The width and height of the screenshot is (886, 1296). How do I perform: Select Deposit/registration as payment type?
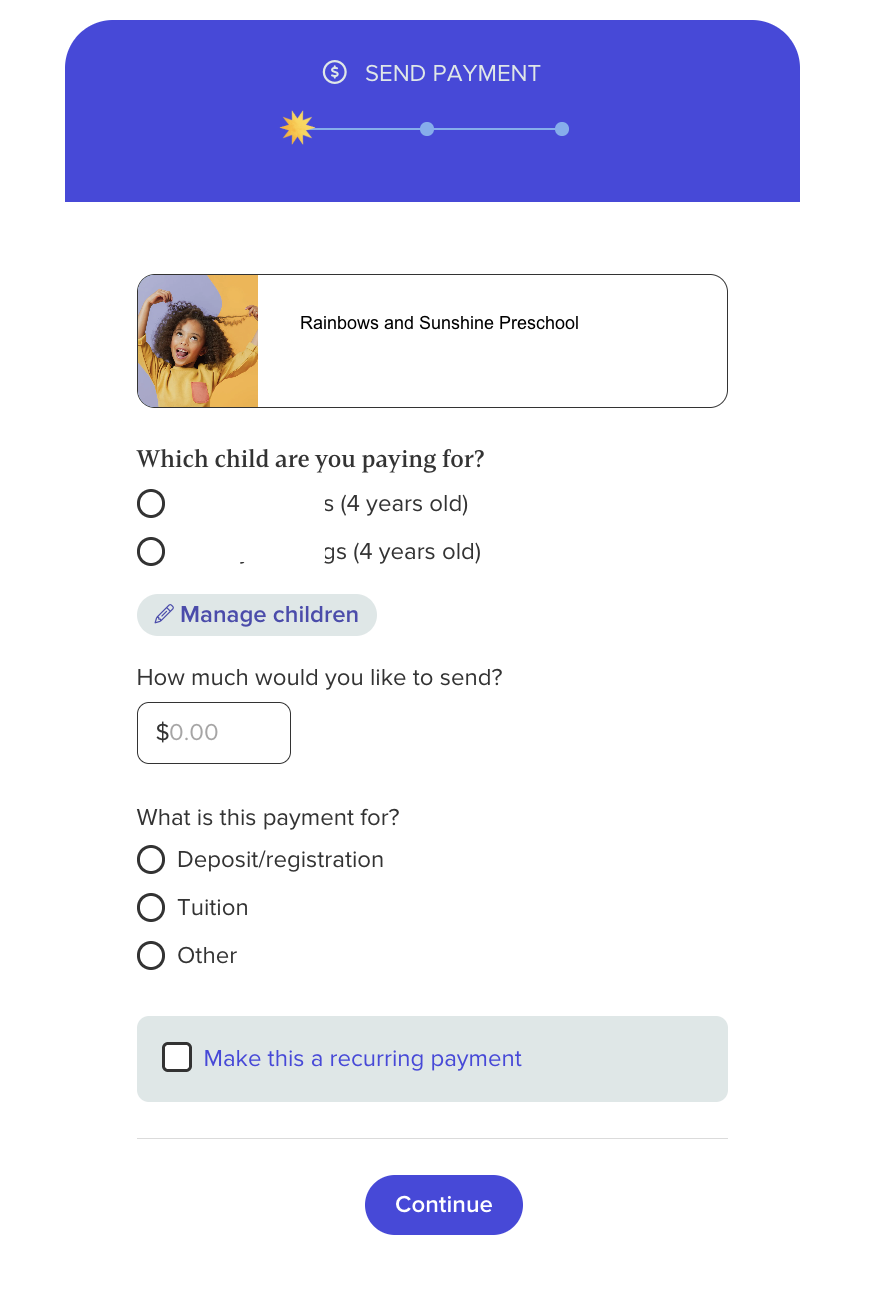click(x=151, y=860)
